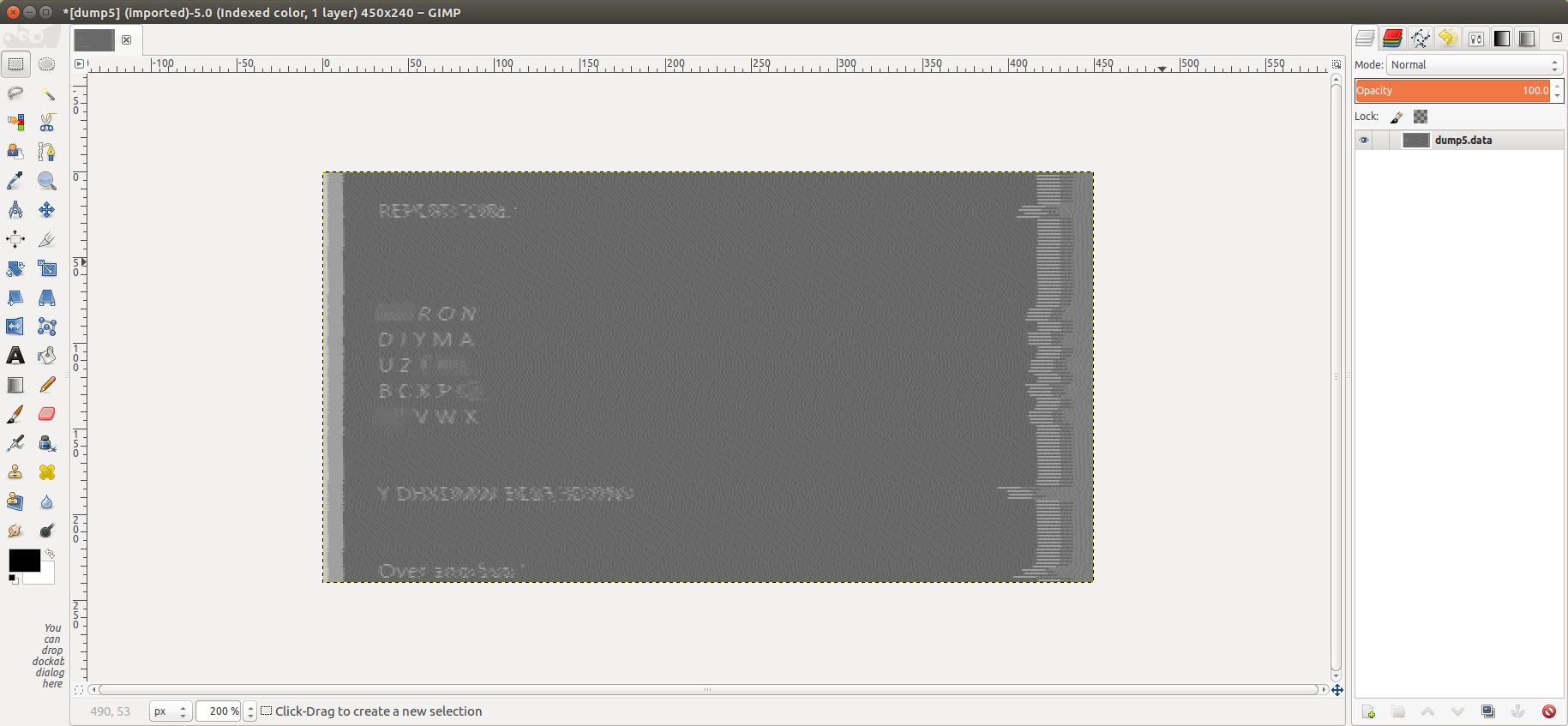This screenshot has width=1568, height=726.
Task: Delete the current layer
Action: click(1548, 711)
